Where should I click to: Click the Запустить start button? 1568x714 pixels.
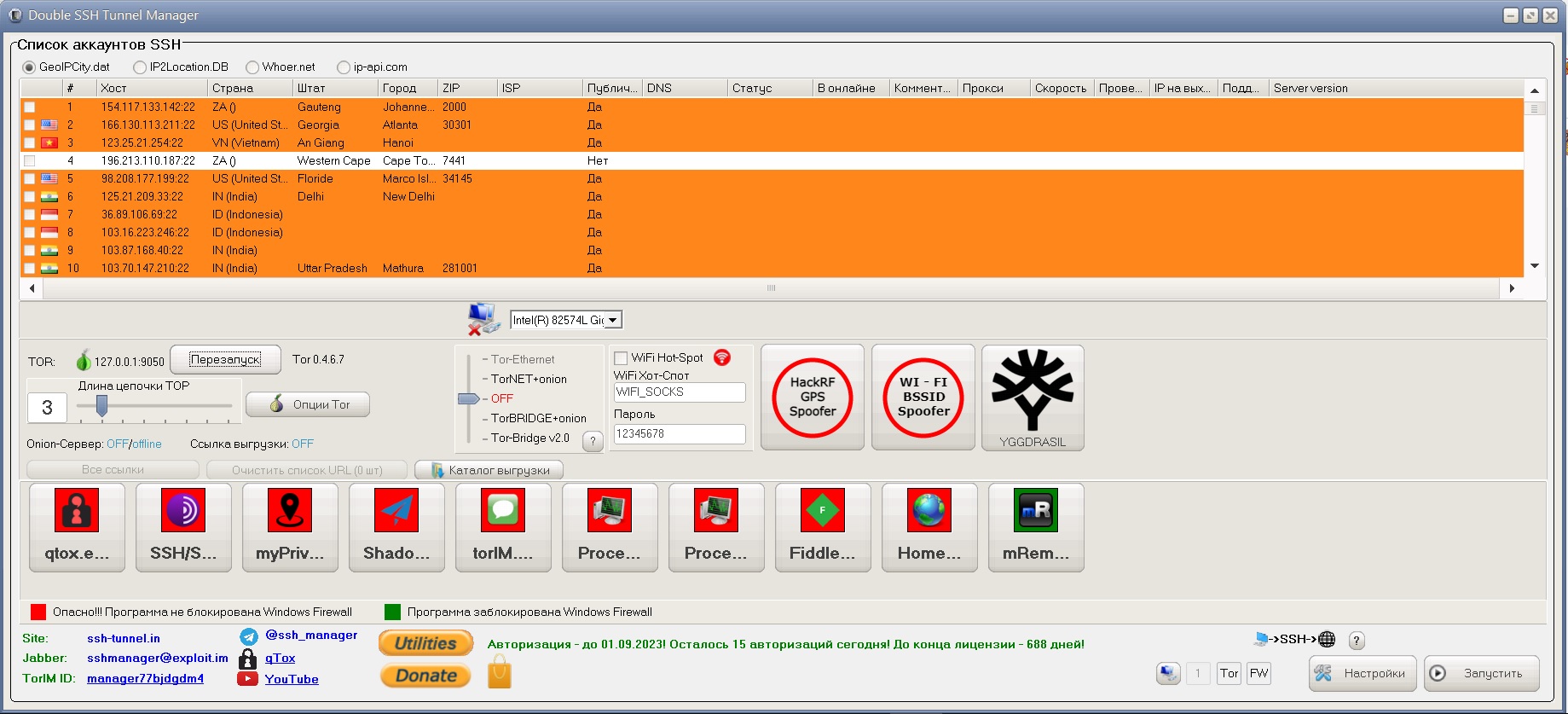point(1482,673)
